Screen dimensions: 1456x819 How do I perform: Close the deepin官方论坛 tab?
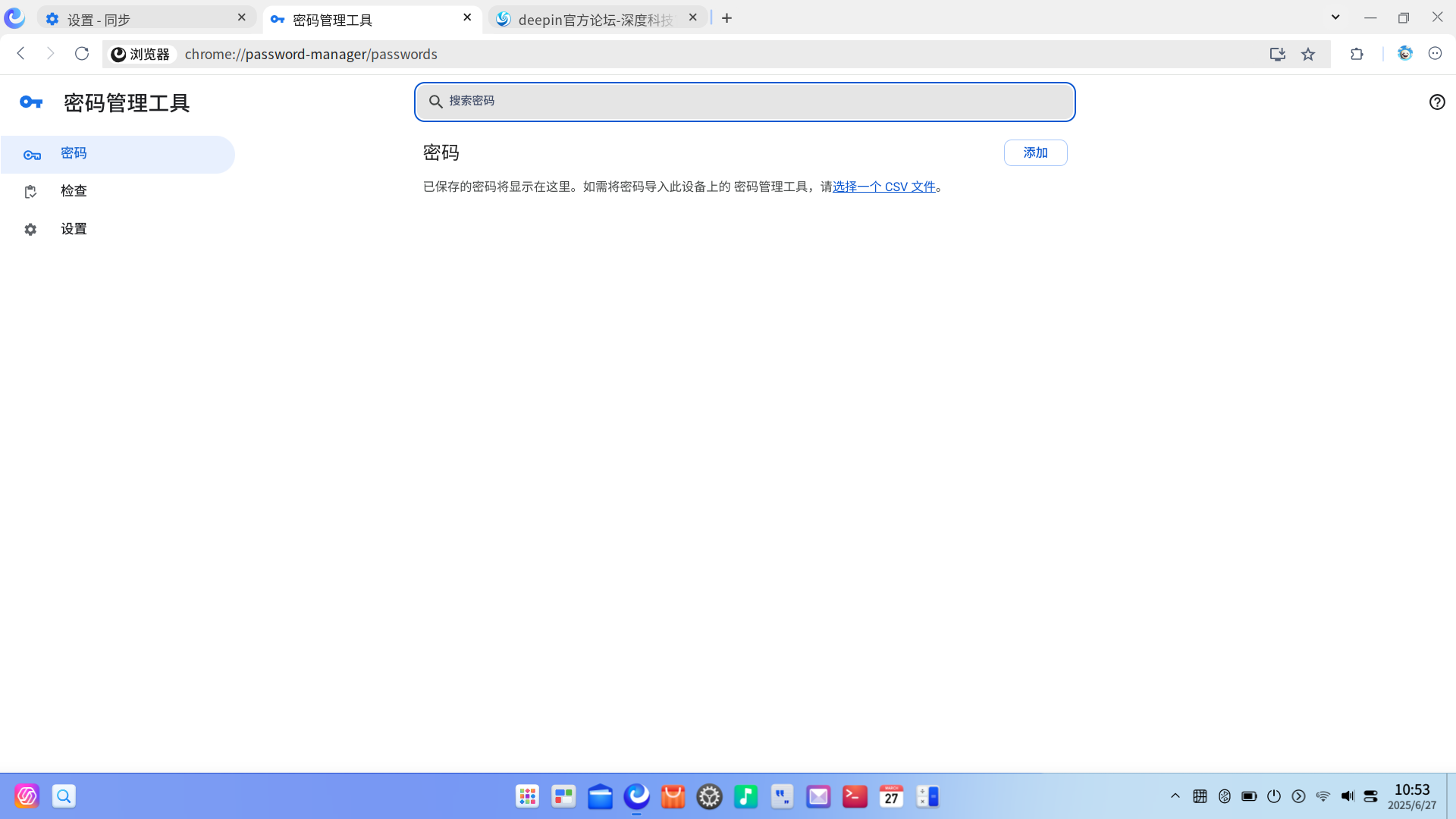pos(692,17)
